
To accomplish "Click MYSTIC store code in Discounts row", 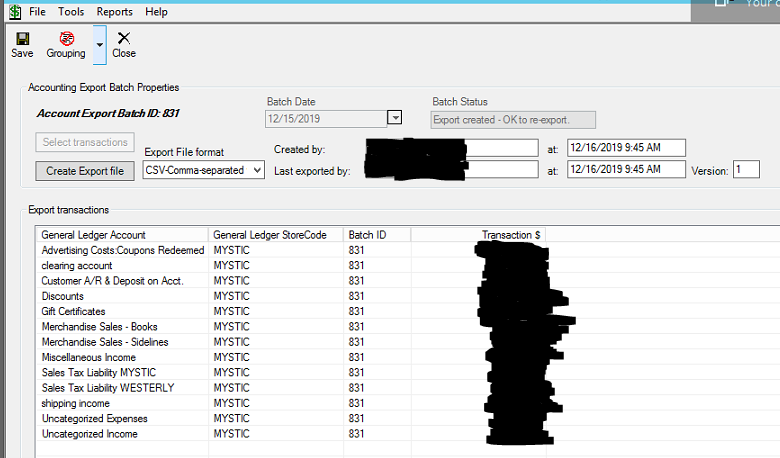I will (231, 296).
